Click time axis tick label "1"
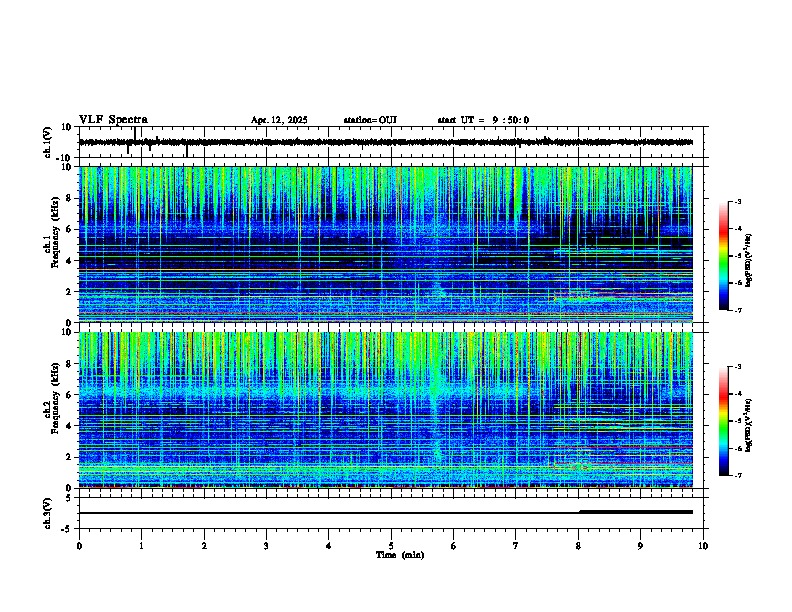792x612 pixels. 141,546
